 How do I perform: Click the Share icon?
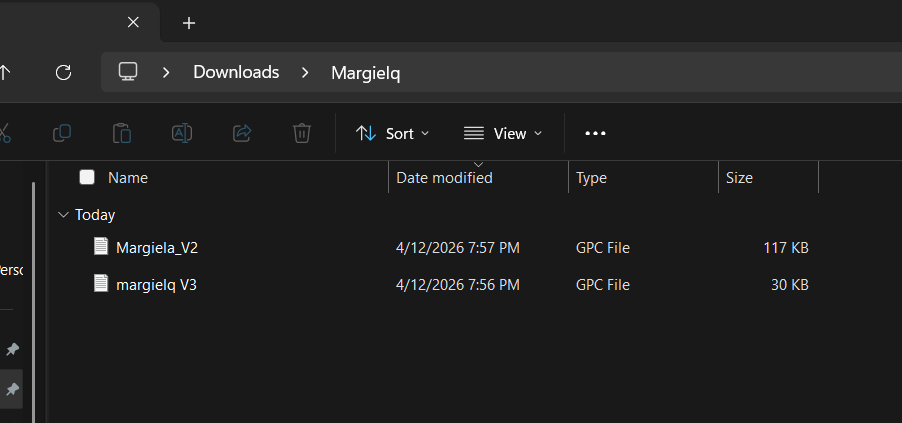point(242,133)
